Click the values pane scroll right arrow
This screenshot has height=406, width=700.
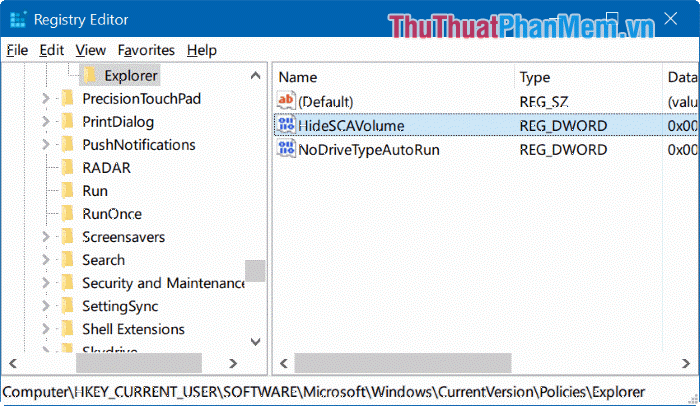686,364
